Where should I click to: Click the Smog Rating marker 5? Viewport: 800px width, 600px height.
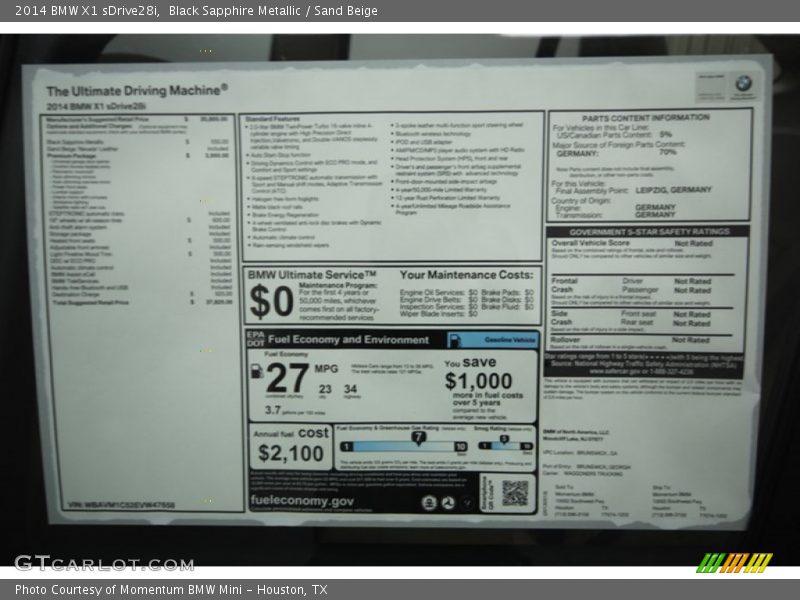coord(503,438)
